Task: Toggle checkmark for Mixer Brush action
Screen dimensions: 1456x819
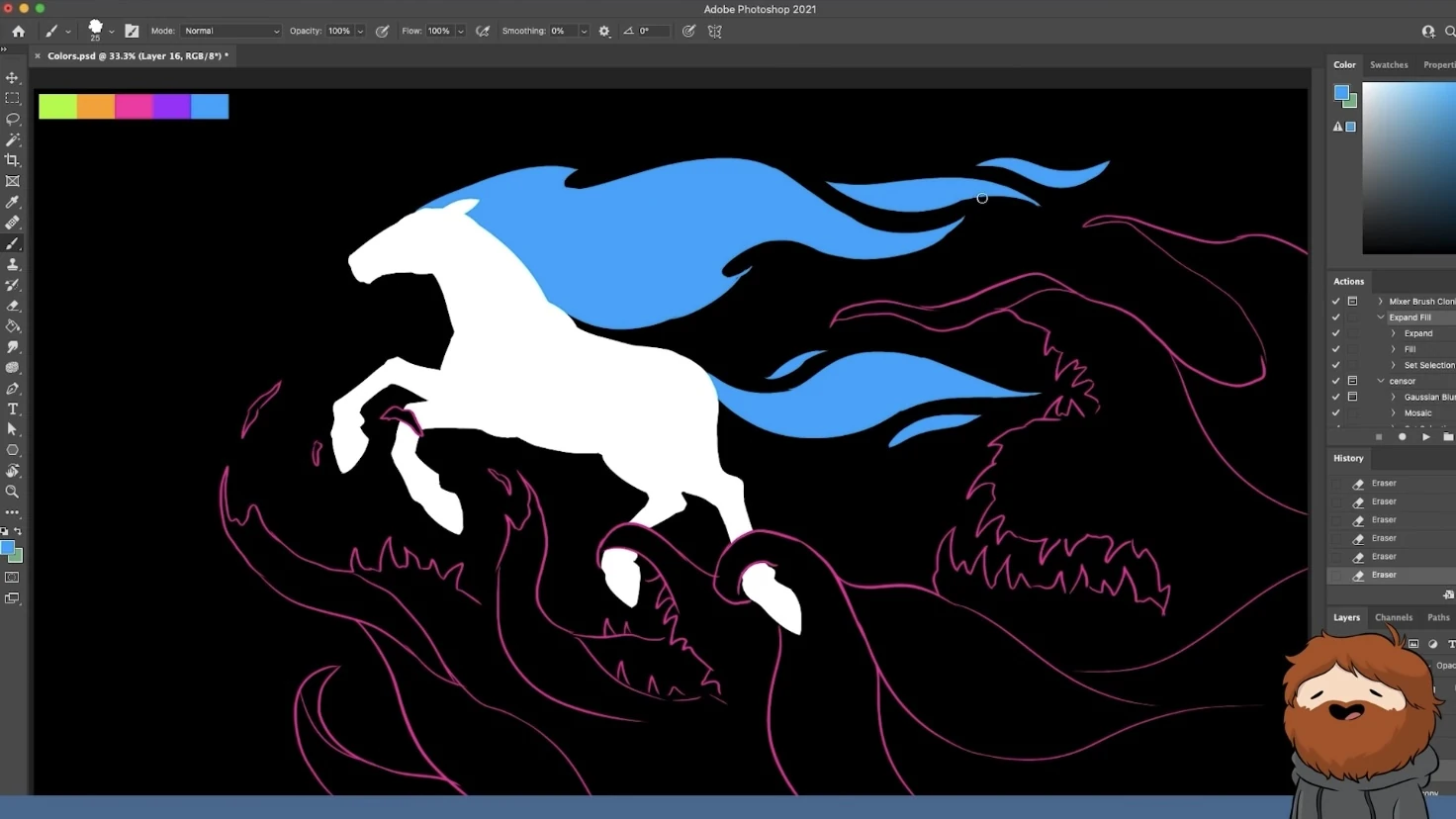Action: (x=1336, y=302)
